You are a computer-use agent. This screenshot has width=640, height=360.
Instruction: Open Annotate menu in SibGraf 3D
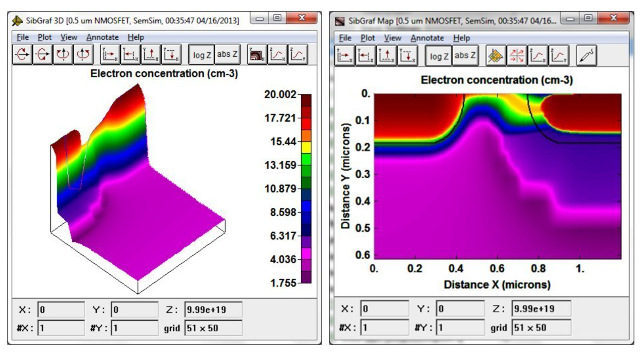point(102,37)
